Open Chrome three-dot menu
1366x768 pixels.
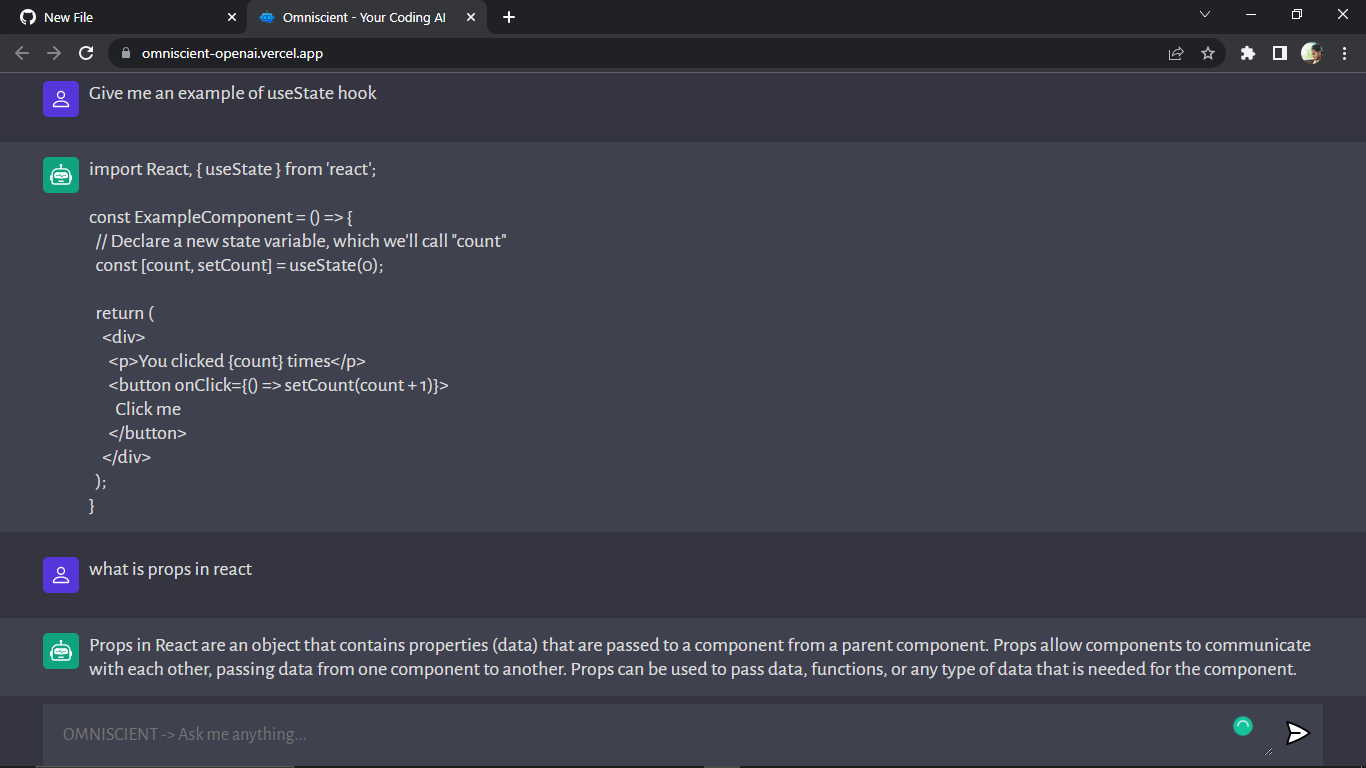coord(1345,53)
